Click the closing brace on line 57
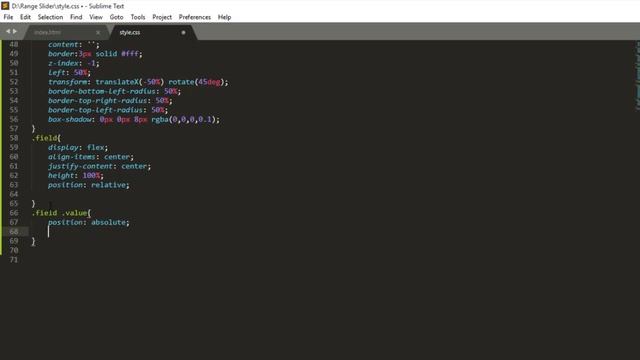Viewport: 640px width, 360px height. (33, 129)
